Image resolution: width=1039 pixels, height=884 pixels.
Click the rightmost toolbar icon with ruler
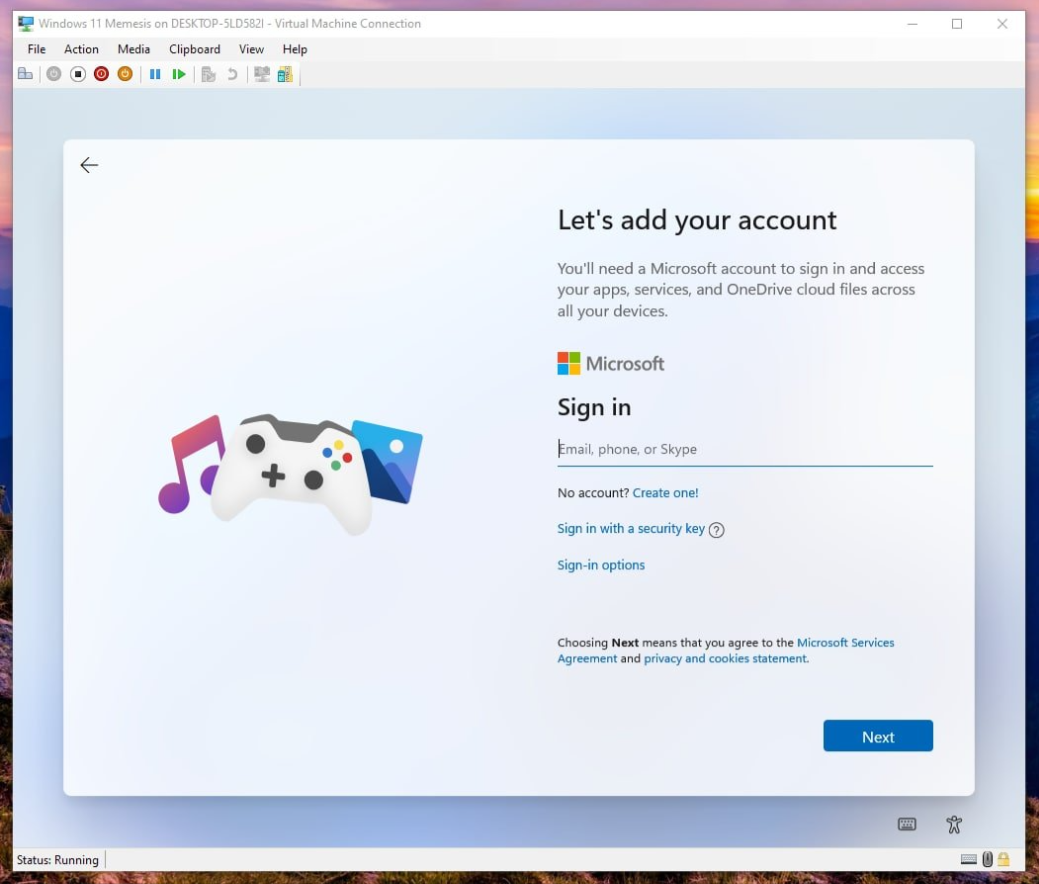[285, 74]
